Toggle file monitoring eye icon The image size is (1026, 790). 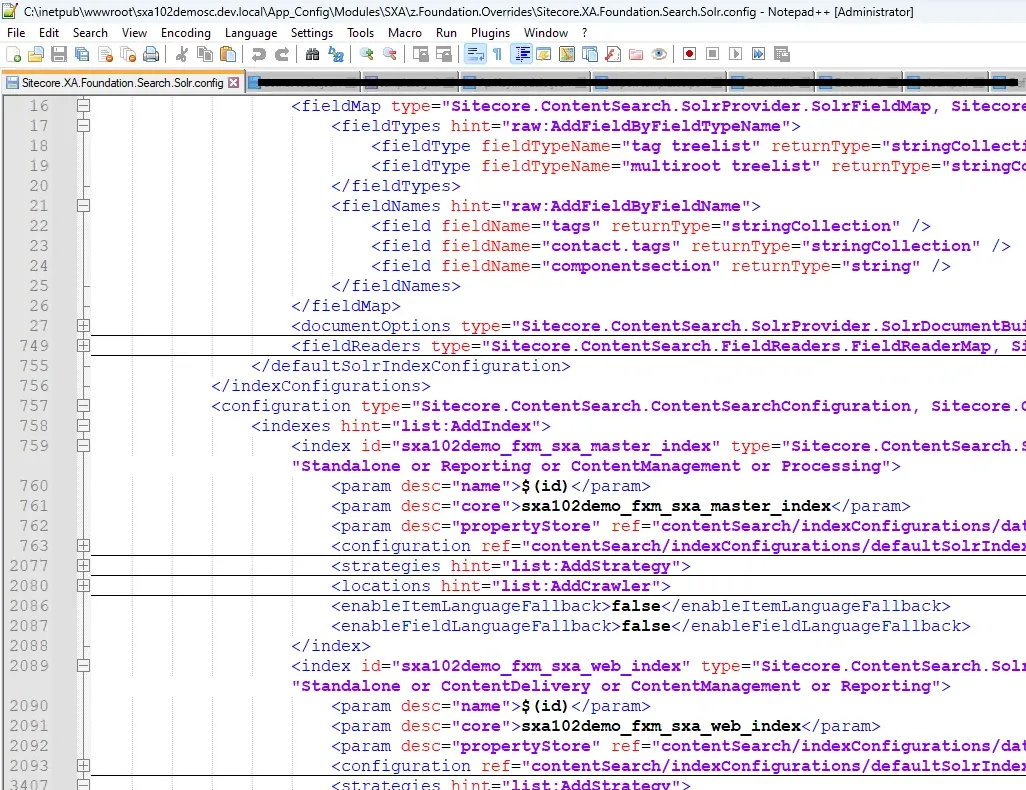659,54
